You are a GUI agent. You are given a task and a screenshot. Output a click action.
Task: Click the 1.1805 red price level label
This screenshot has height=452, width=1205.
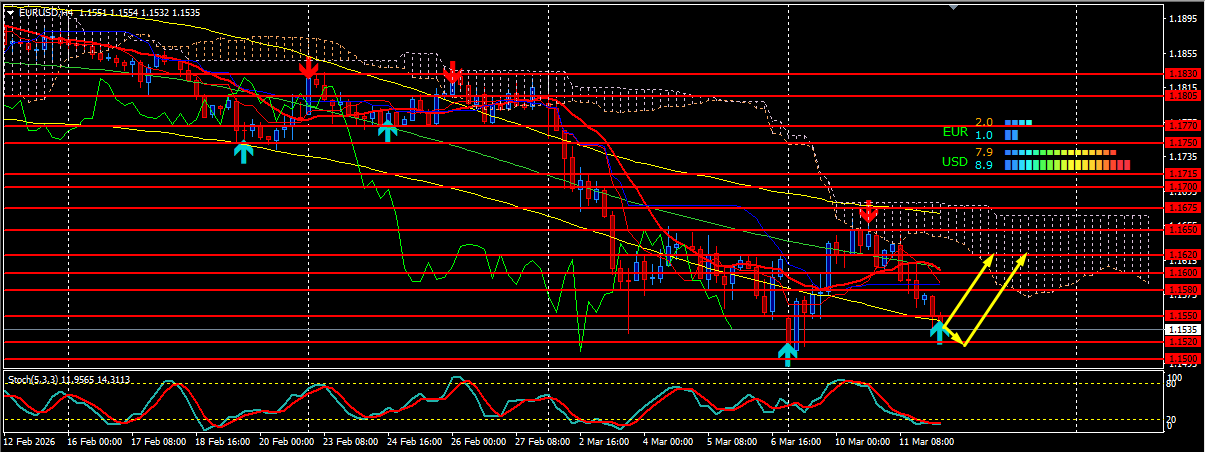1184,97
